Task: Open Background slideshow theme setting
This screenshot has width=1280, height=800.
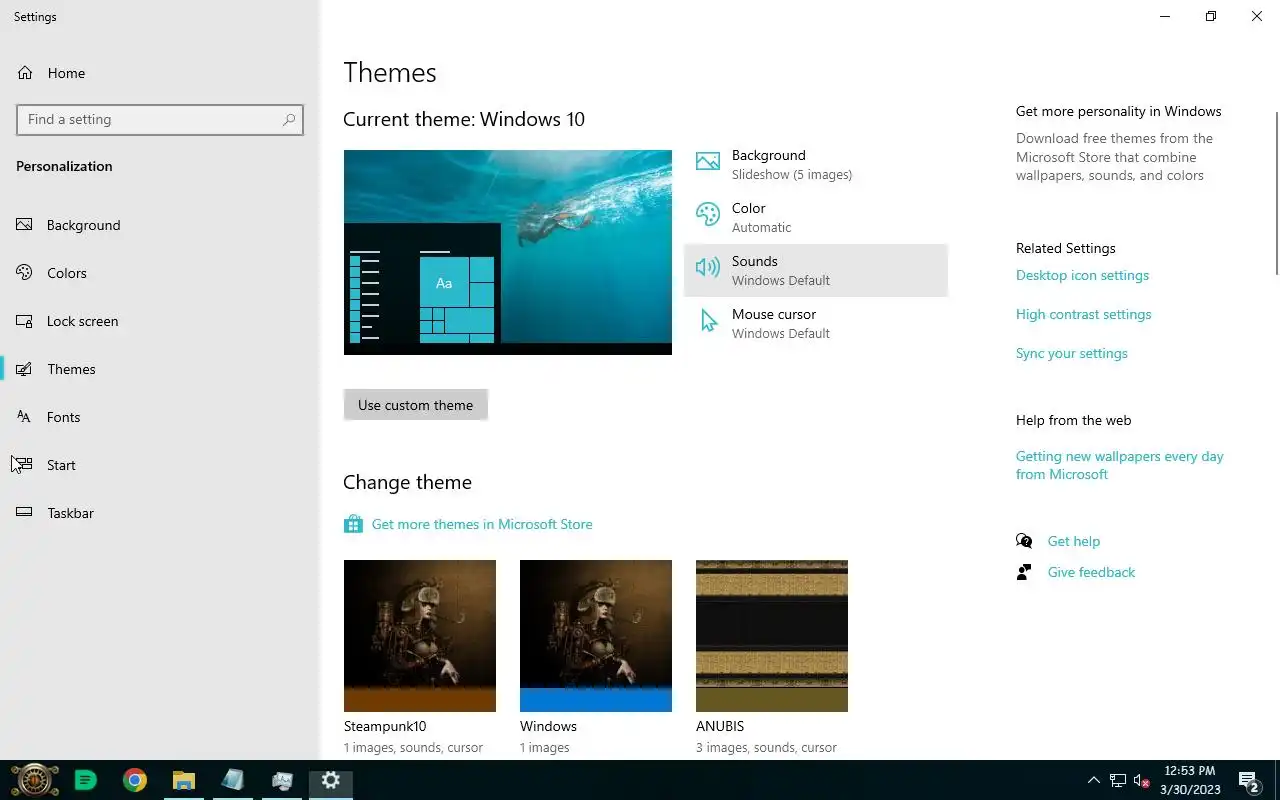Action: [x=815, y=165]
